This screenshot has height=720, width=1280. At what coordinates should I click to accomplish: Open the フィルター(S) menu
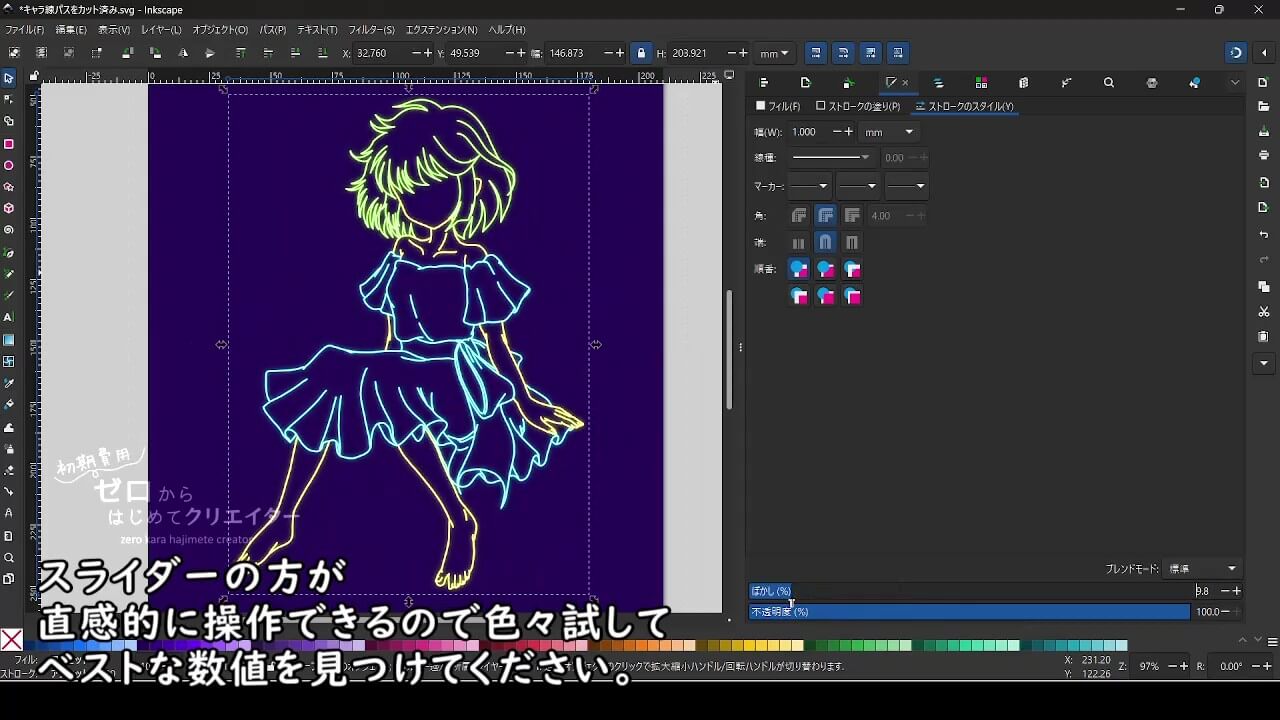click(371, 30)
